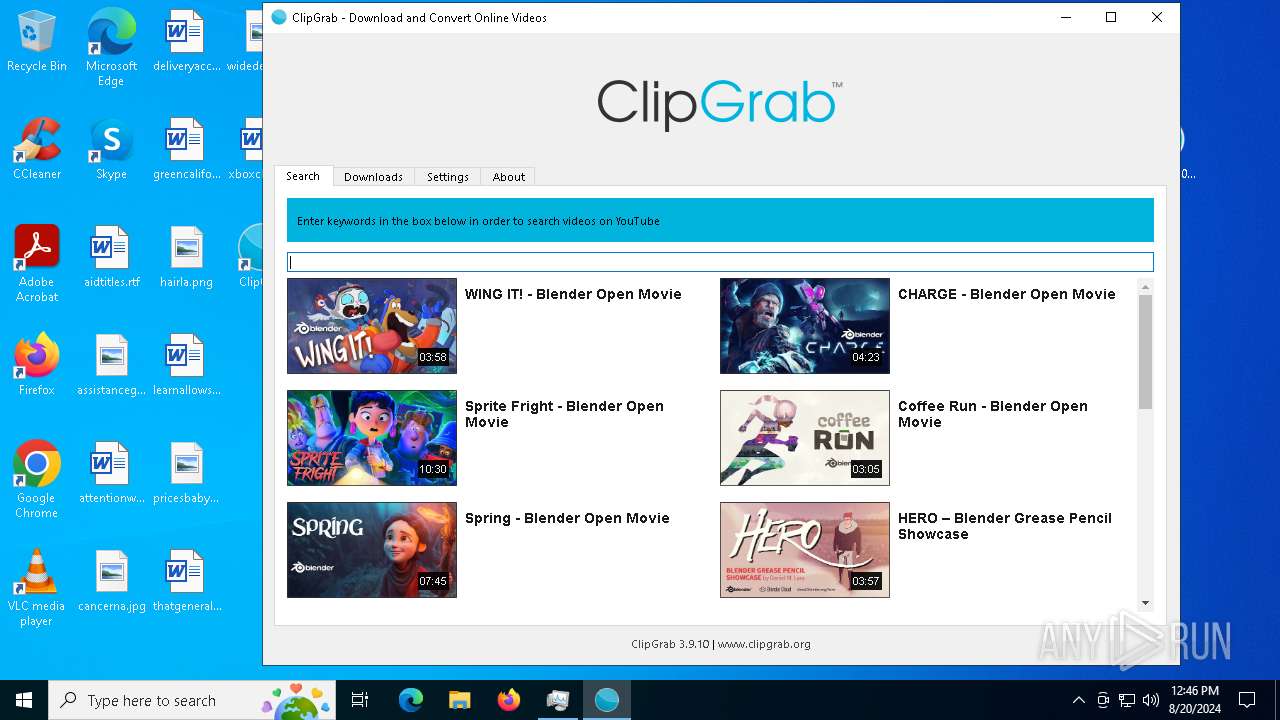The image size is (1280, 720).
Task: Focus the YouTube keyword search box
Action: coord(720,262)
